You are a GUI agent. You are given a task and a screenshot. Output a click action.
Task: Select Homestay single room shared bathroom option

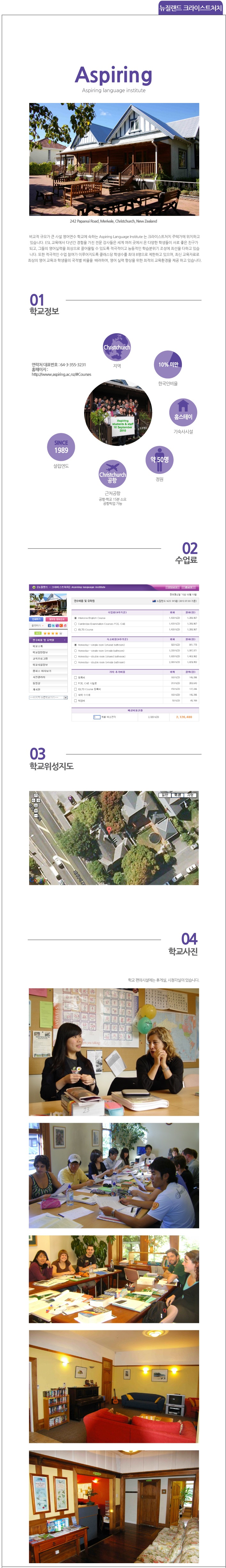75,645
